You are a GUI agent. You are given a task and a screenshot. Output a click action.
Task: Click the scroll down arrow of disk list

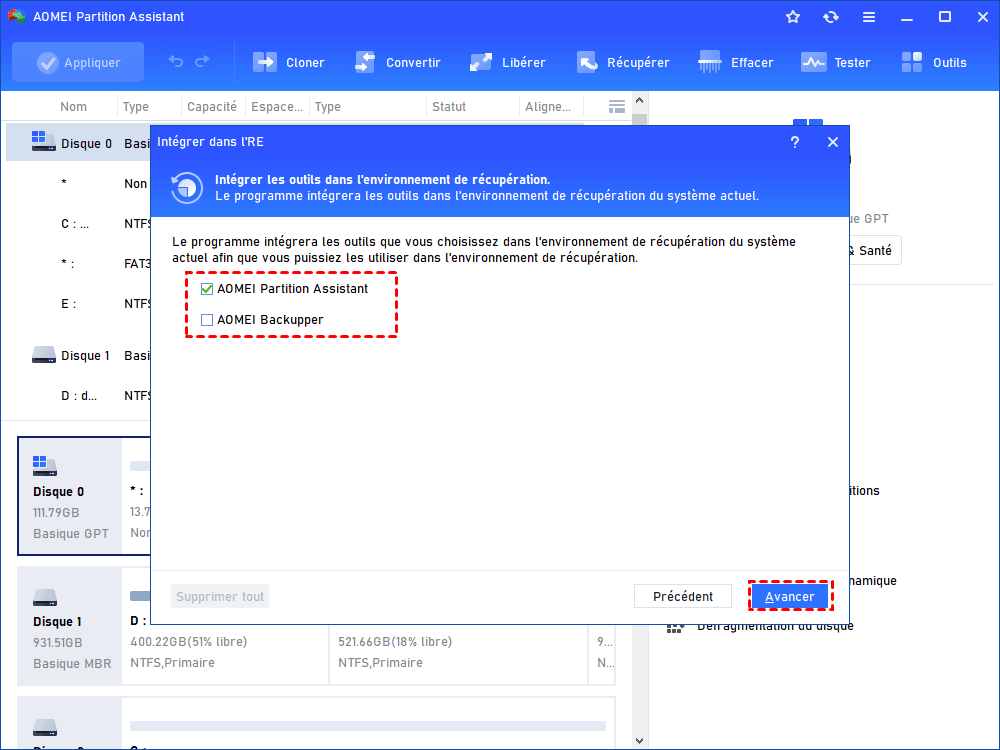click(640, 740)
